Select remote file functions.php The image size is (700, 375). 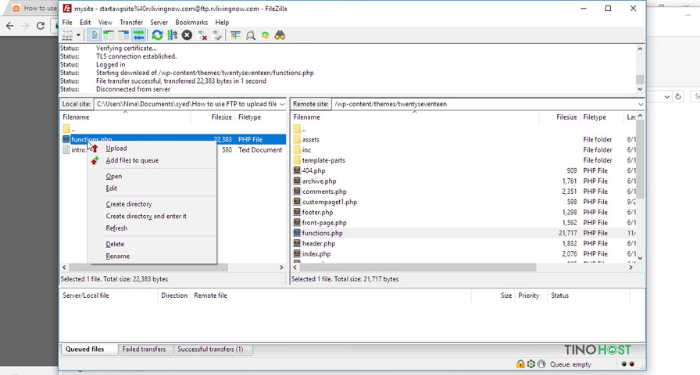[322, 233]
